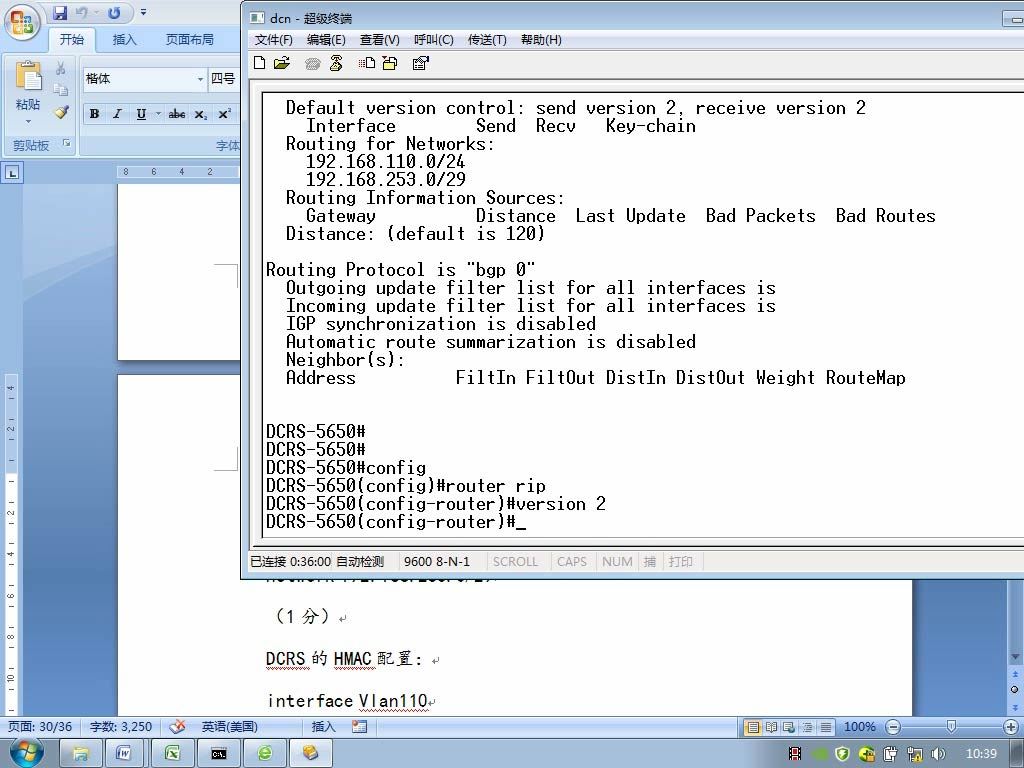Click the Cut scissors icon in Word
The height and width of the screenshot is (768, 1024).
[61, 68]
